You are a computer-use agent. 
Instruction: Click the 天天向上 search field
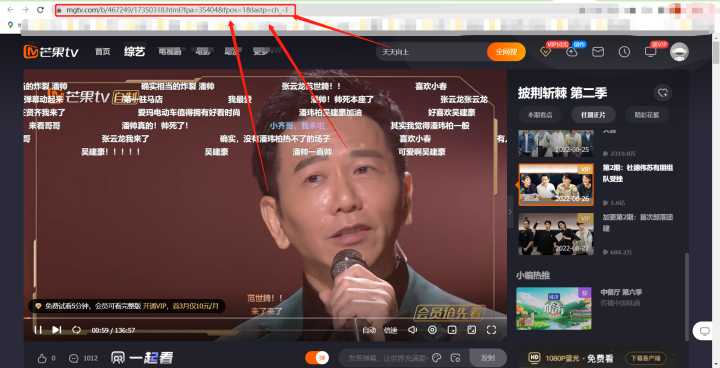click(x=431, y=52)
